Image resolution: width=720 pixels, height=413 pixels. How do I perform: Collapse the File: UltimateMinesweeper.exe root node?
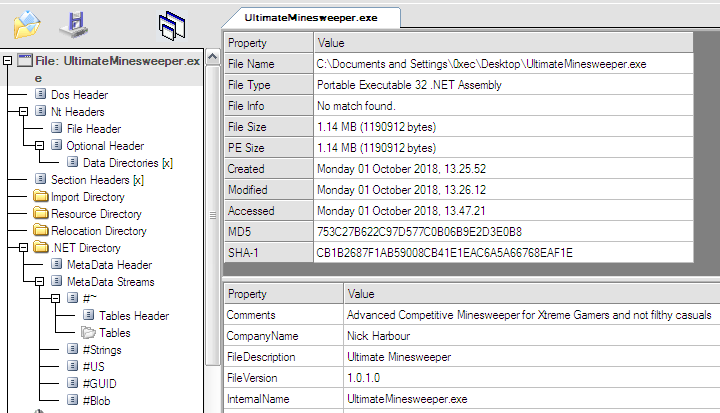click(7, 61)
